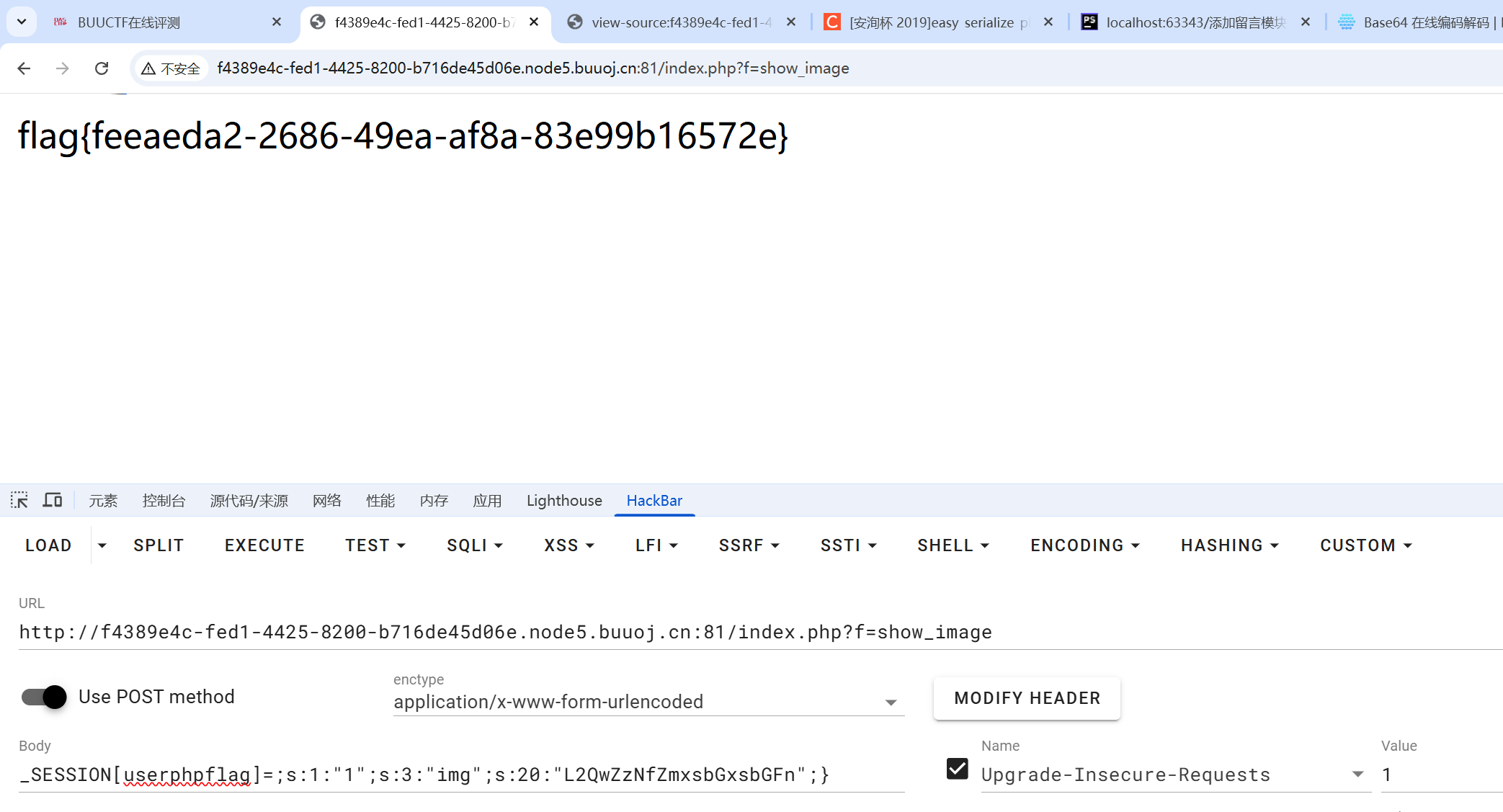This screenshot has height=812, width=1503.
Task: Click the page reload icon
Action: point(102,68)
